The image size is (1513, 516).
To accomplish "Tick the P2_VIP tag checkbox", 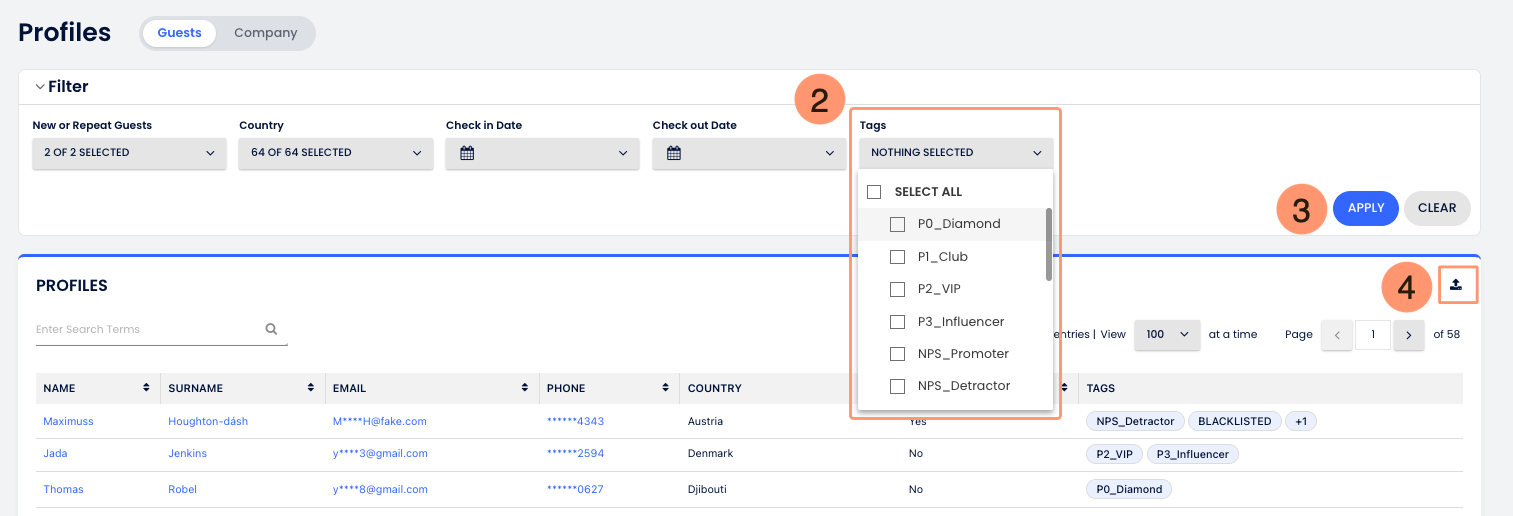I will point(898,289).
